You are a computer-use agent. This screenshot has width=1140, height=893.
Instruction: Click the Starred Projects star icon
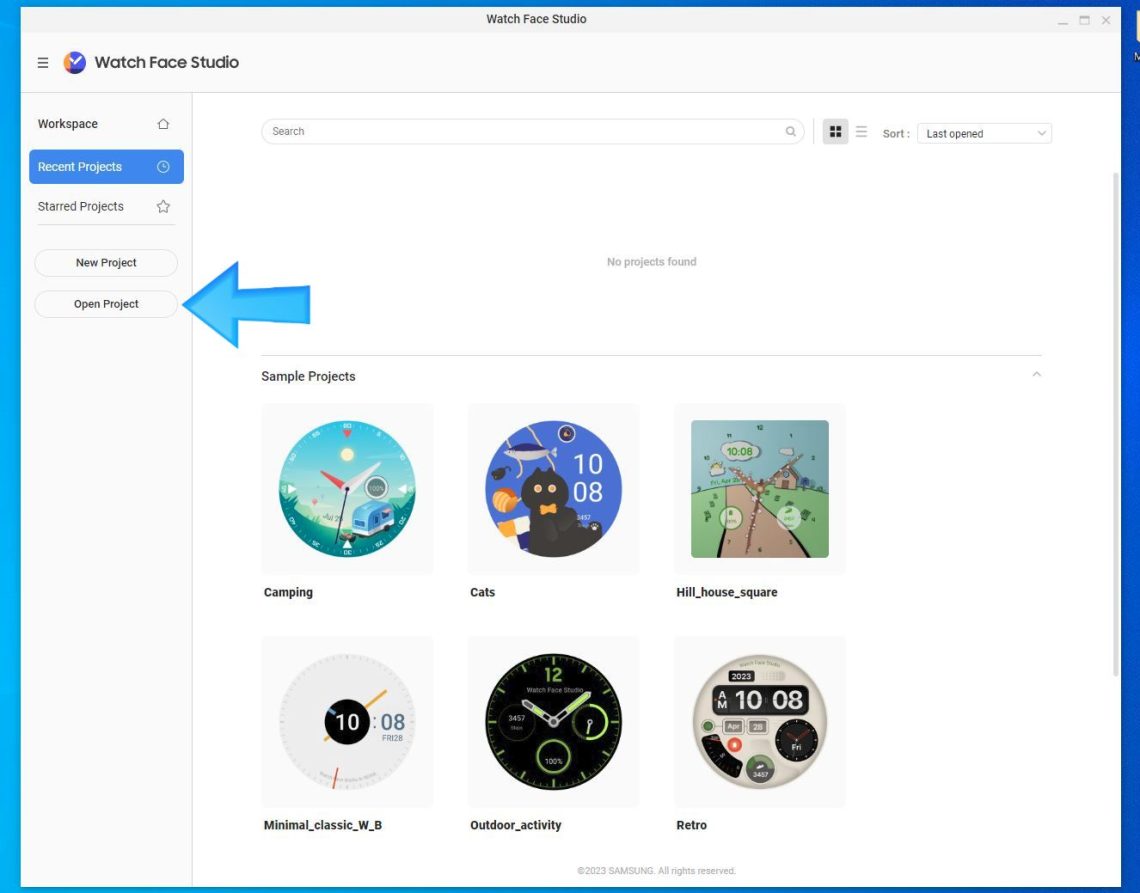[x=163, y=207]
